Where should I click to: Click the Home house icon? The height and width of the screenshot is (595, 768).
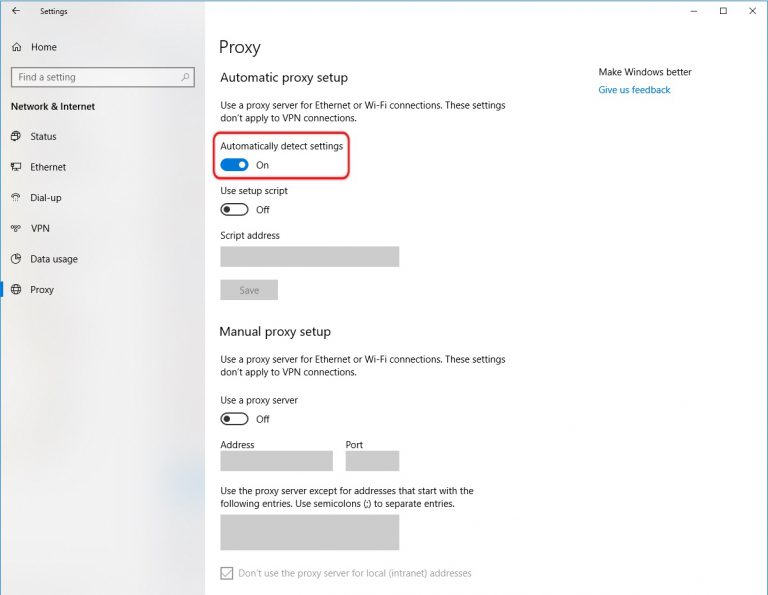pyautogui.click(x=17, y=47)
